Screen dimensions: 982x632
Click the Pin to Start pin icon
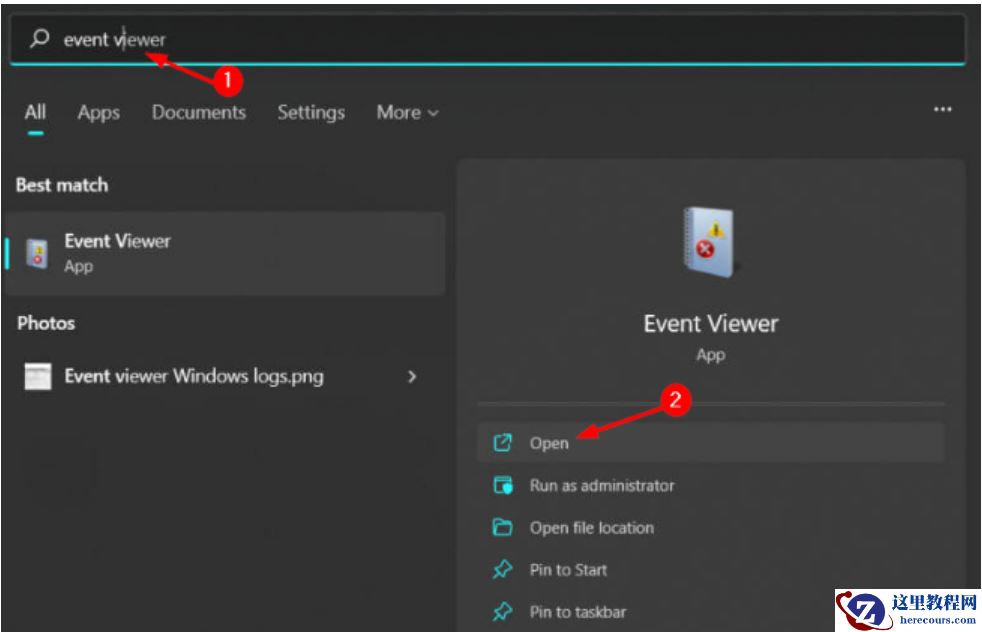(x=503, y=570)
